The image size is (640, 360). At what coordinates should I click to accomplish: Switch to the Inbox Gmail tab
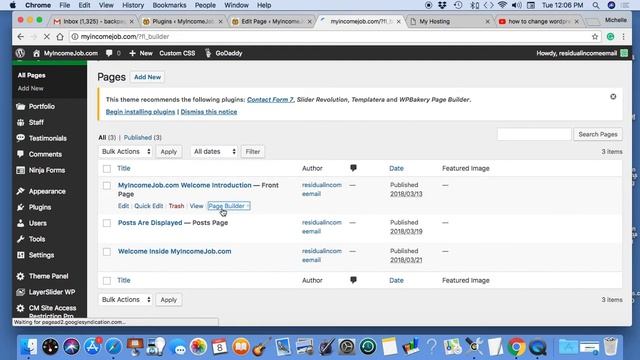pyautogui.click(x=93, y=21)
